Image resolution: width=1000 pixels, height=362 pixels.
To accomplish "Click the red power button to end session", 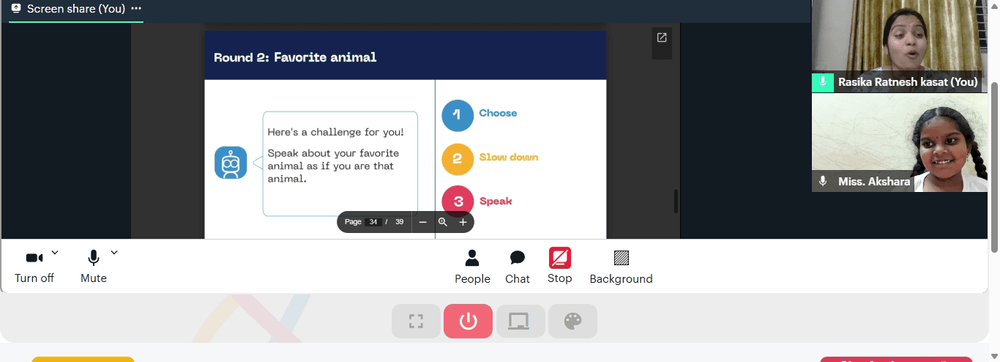I will (x=468, y=321).
